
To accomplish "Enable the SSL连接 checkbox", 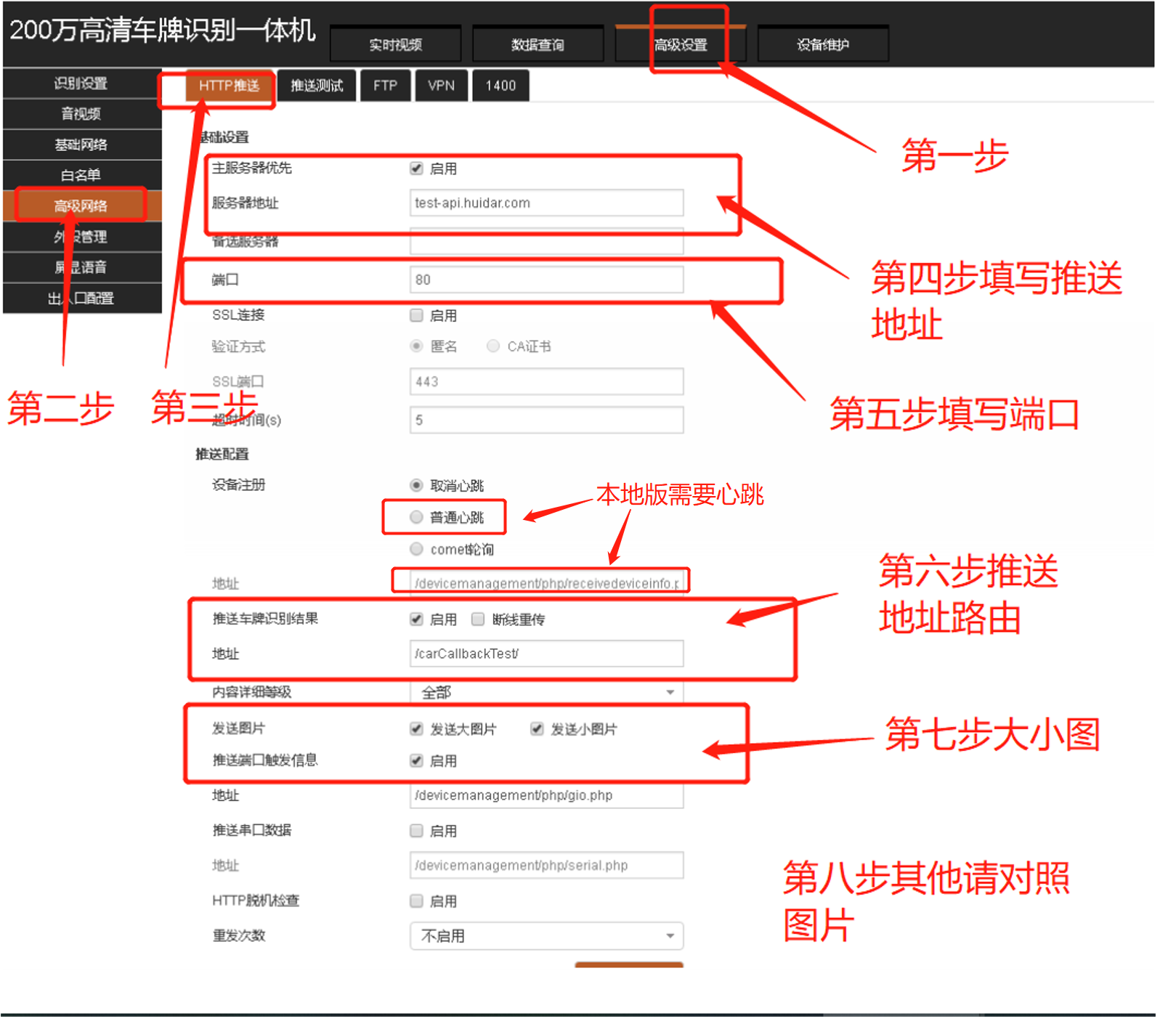I will pyautogui.click(x=416, y=315).
